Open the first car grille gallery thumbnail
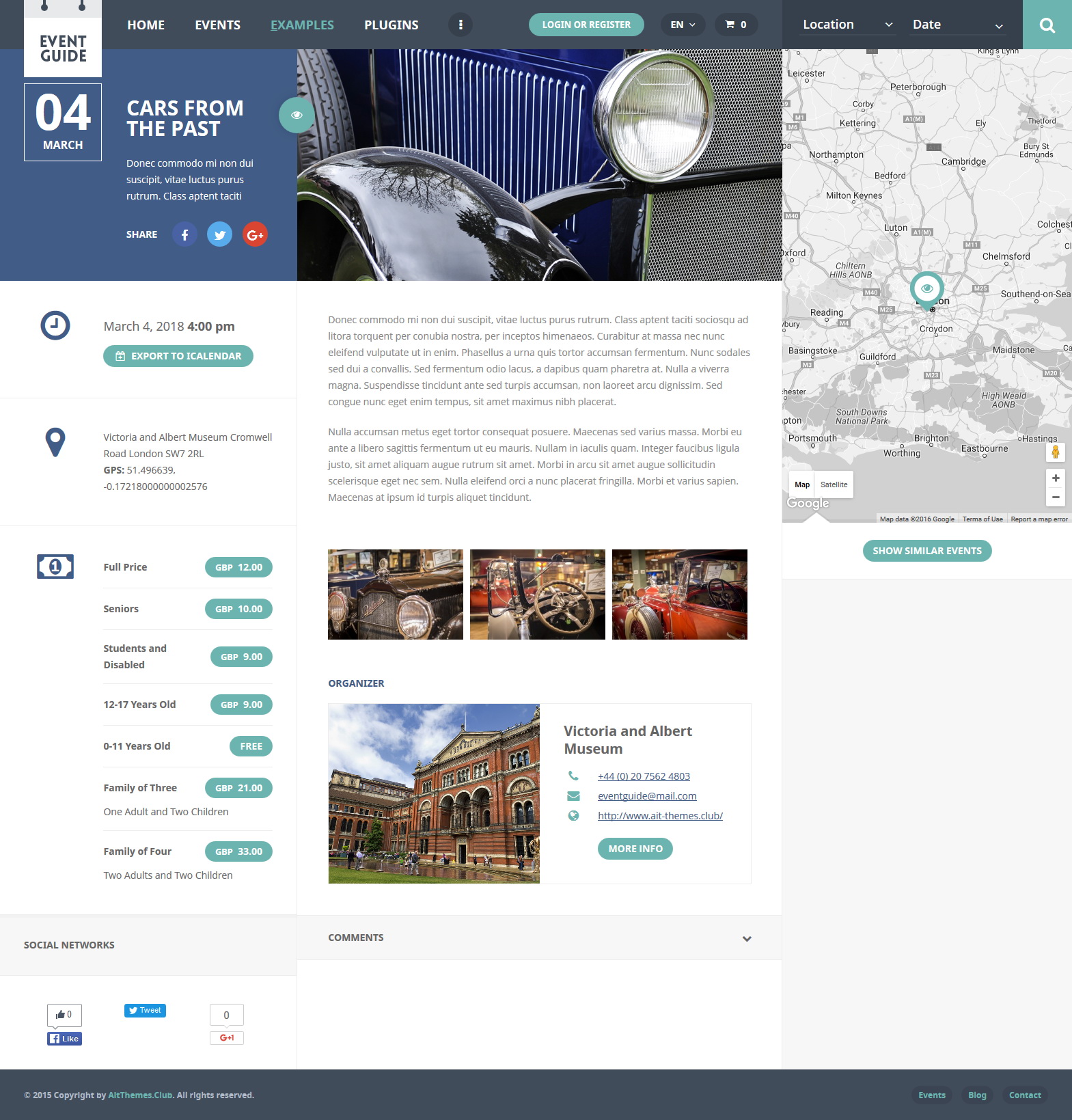This screenshot has width=1072, height=1120. (396, 595)
